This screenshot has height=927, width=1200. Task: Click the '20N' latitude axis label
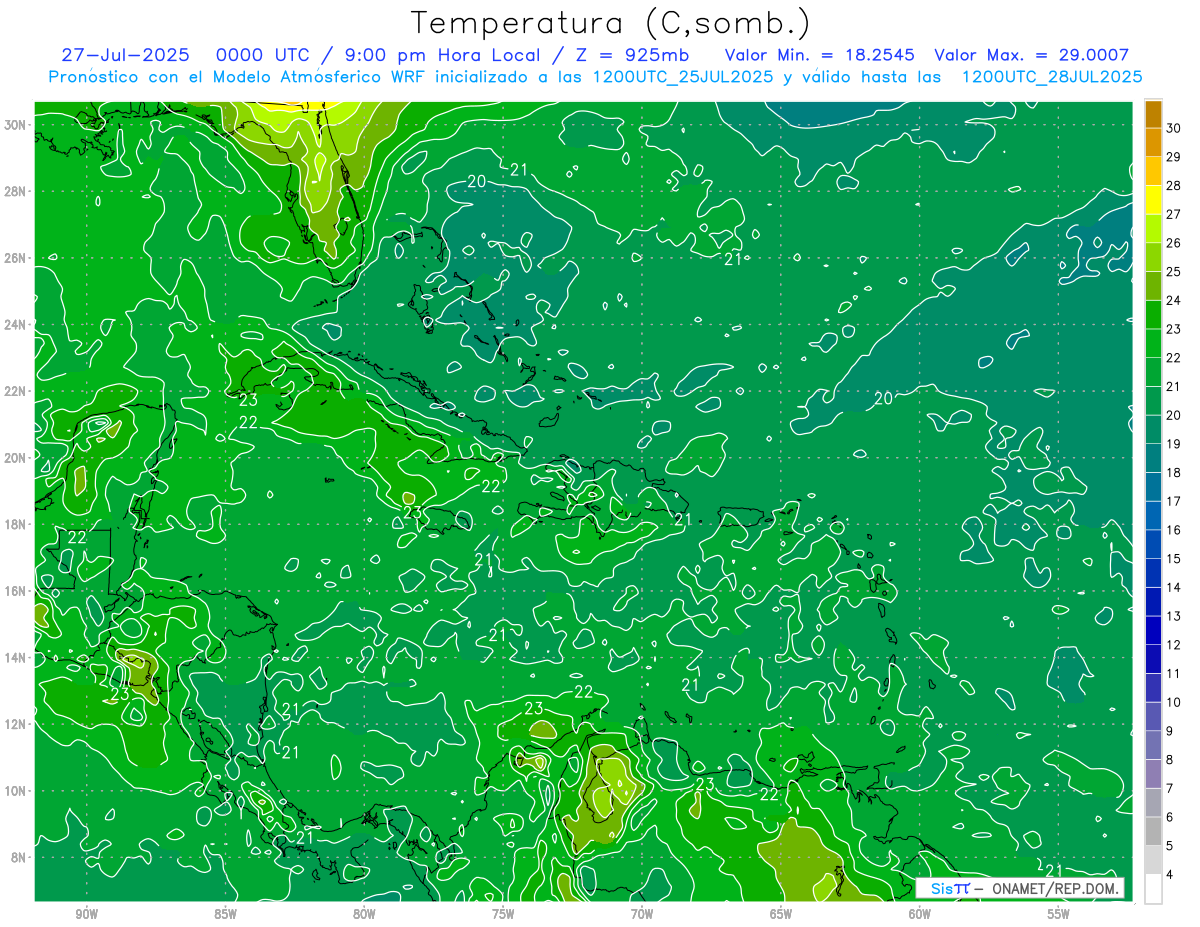16,458
